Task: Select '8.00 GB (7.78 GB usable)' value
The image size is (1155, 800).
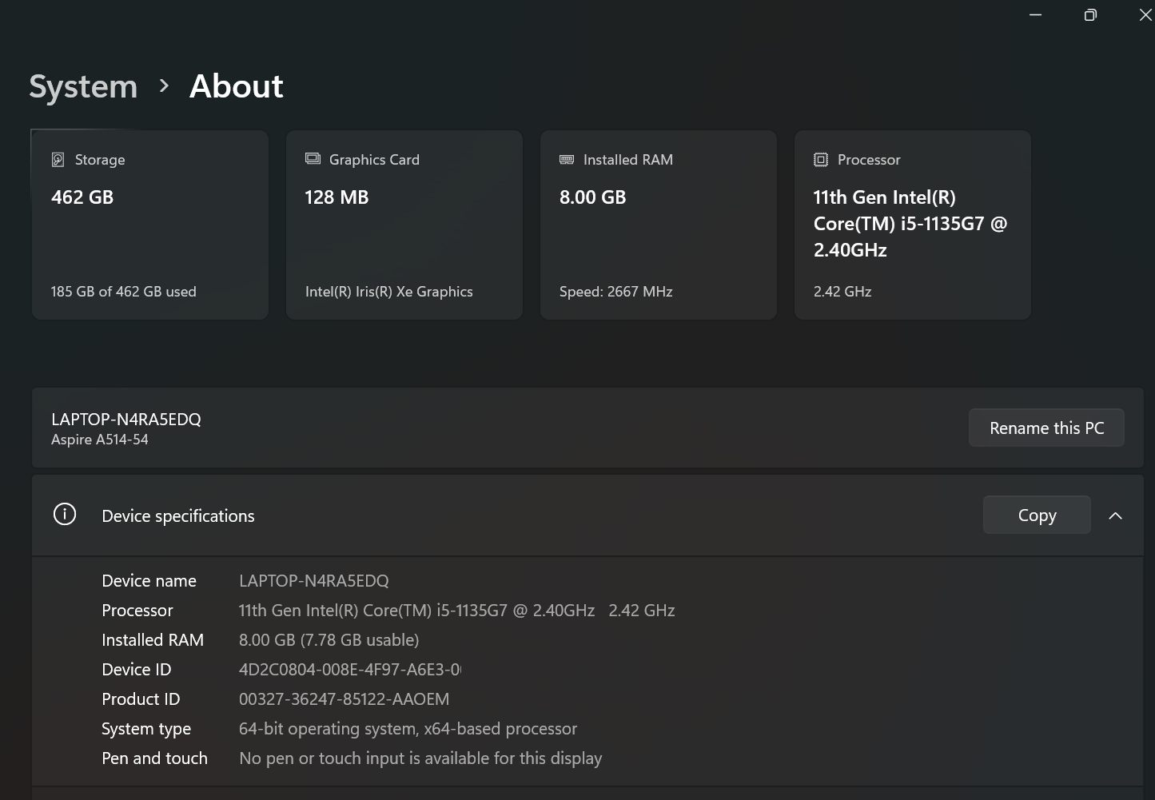Action: 329,639
